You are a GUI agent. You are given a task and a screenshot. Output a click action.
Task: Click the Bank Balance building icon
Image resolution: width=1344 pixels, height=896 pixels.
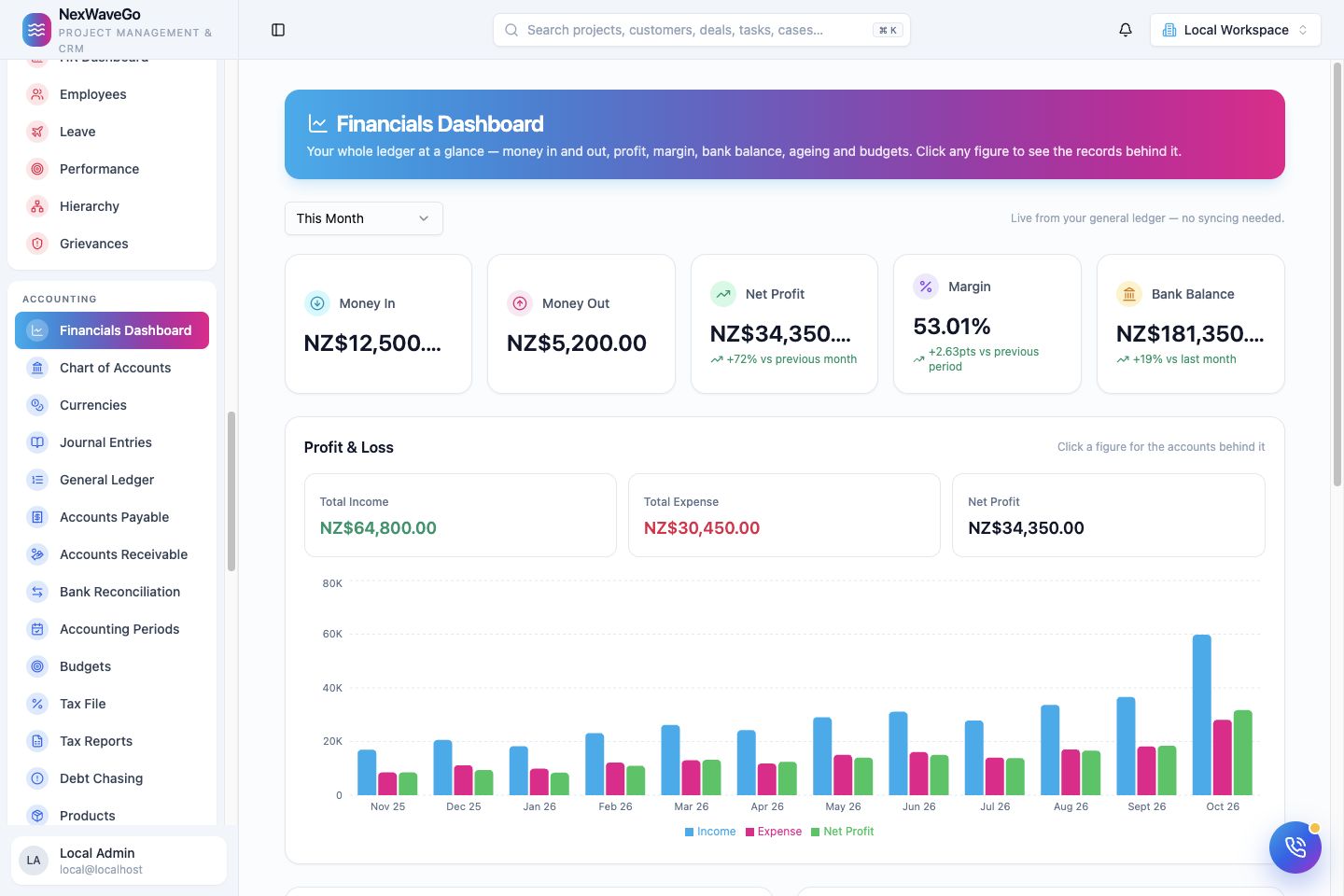pos(1129,294)
